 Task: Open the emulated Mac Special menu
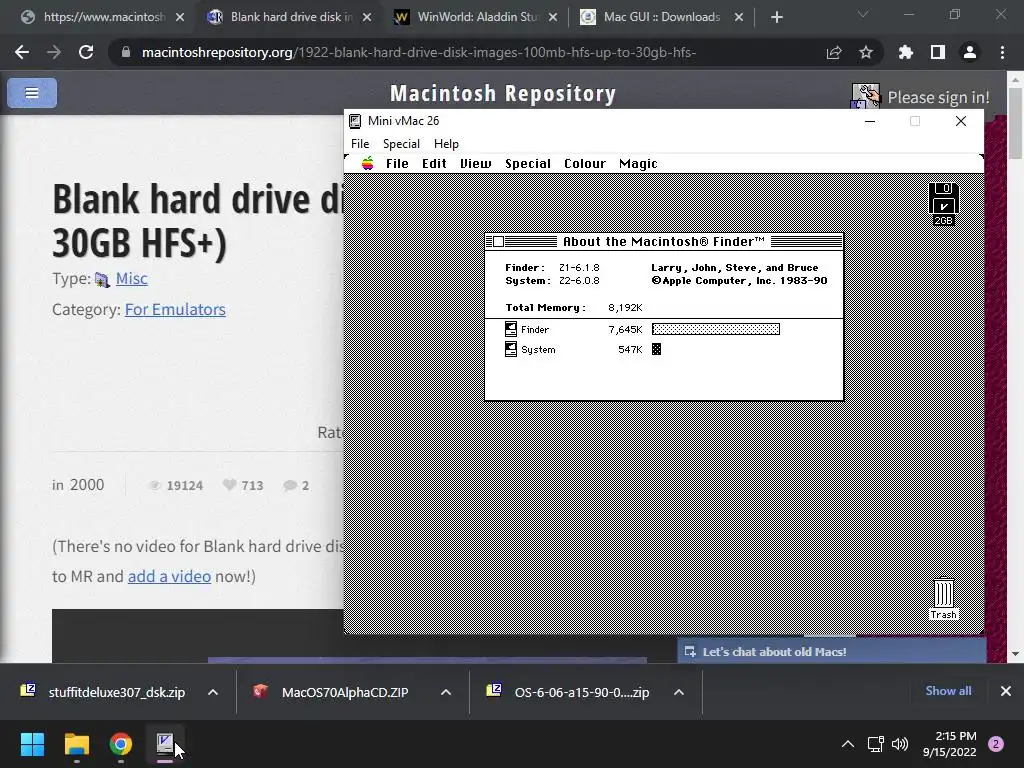point(528,164)
